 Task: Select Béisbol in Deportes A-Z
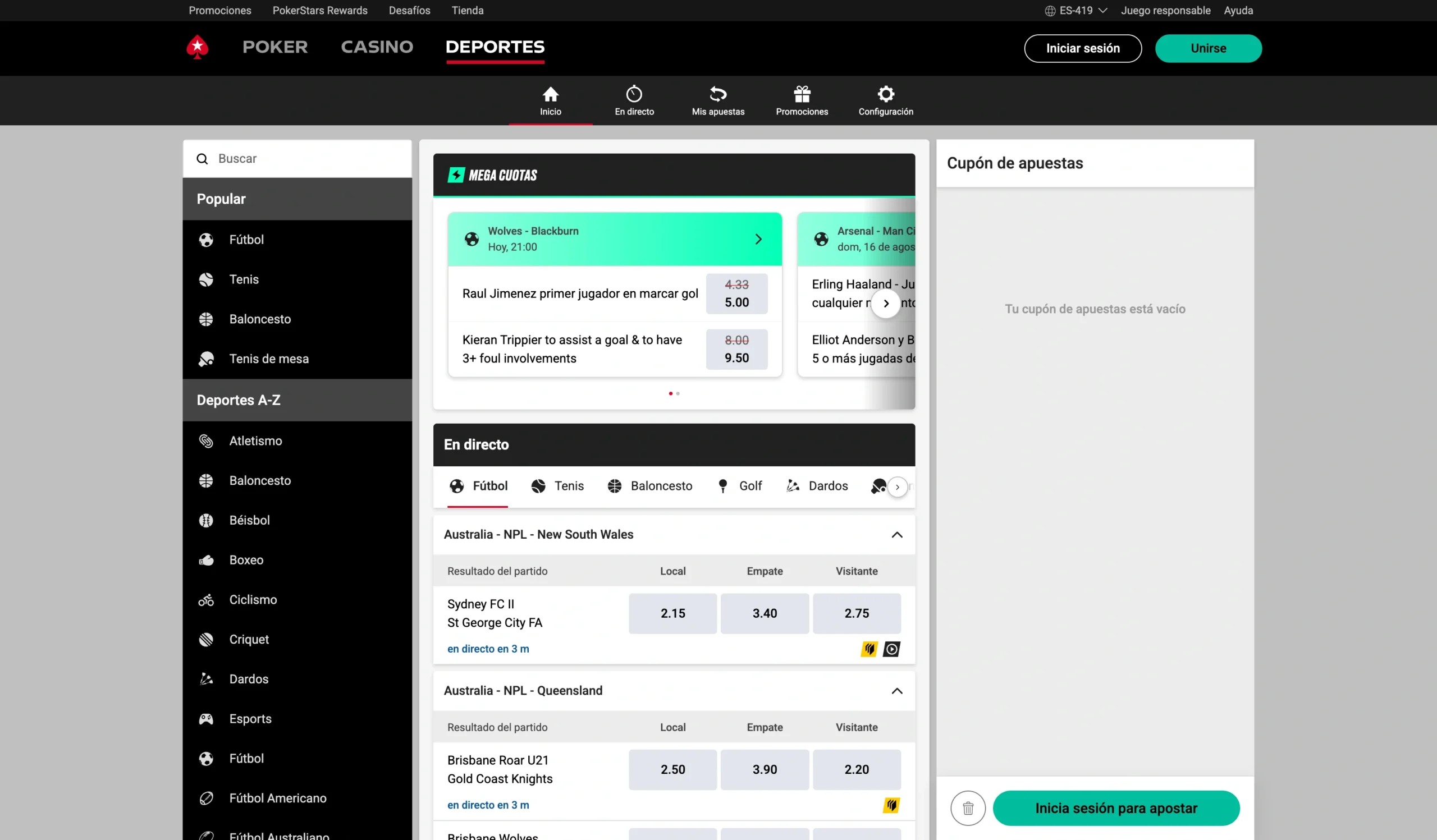[297, 520]
